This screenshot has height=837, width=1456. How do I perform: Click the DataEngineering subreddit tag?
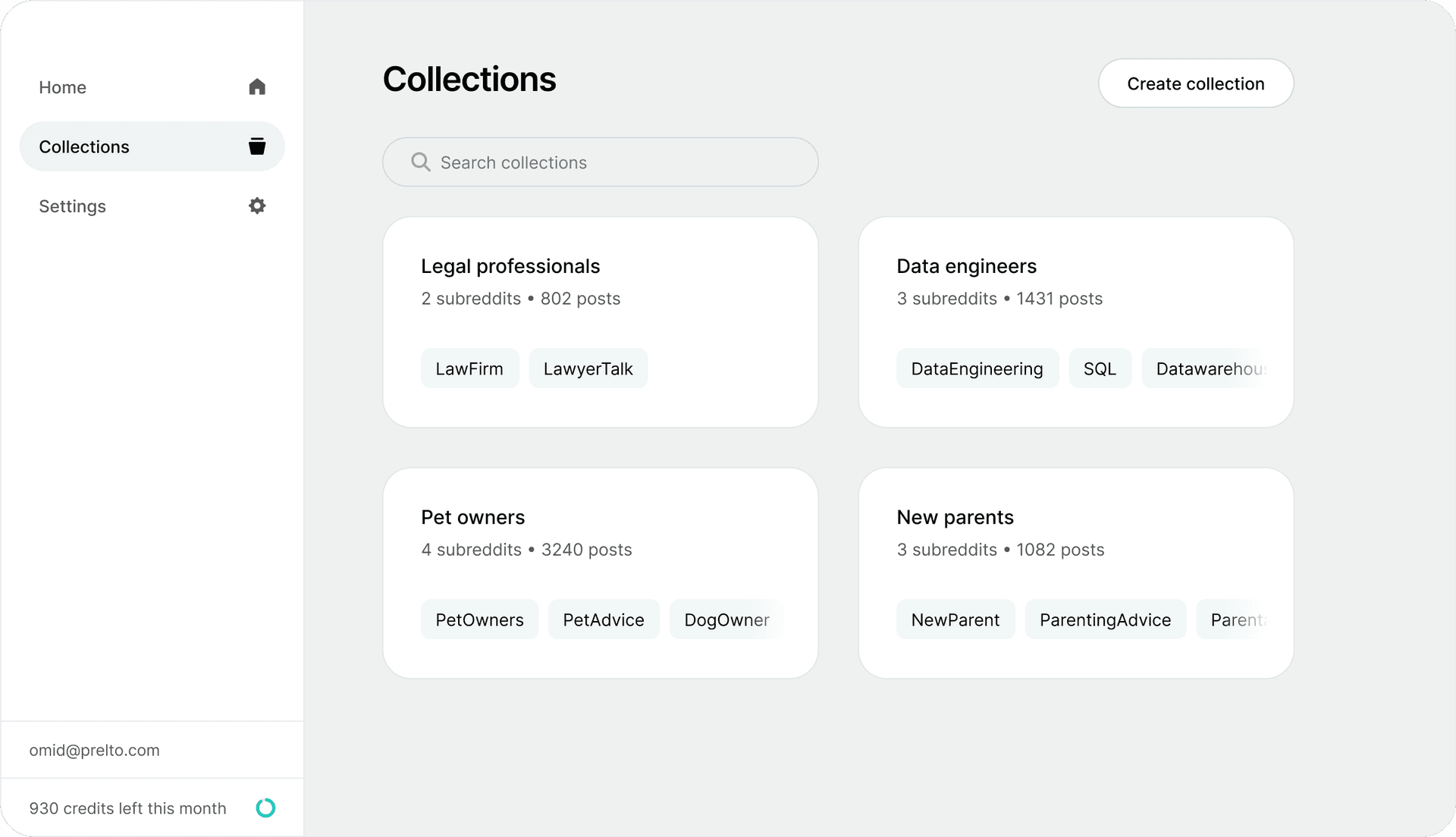click(977, 368)
